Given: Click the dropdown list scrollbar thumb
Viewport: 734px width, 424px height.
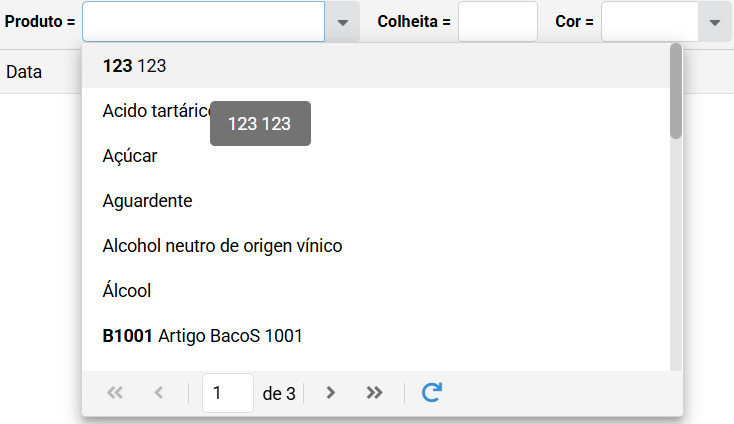Looking at the screenshot, I should click(675, 91).
